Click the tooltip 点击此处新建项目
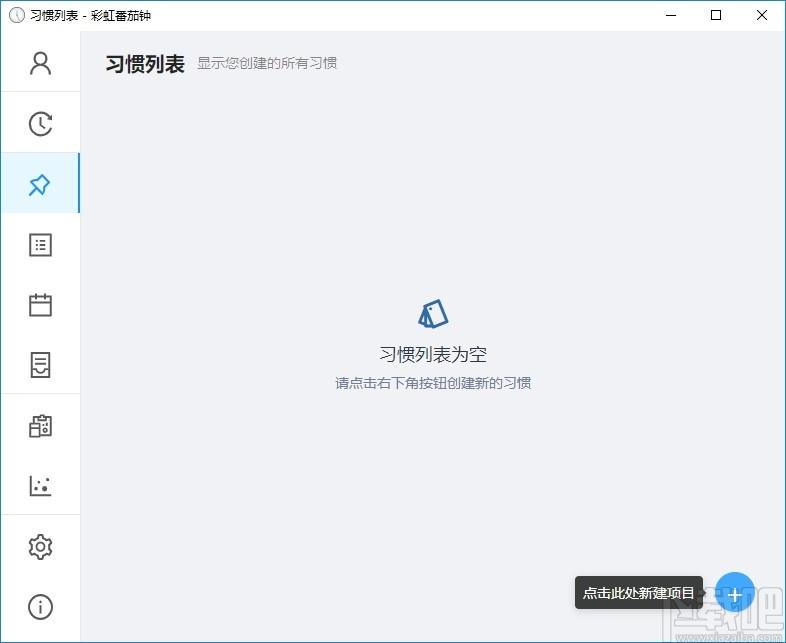The height and width of the screenshot is (643, 786). (638, 593)
